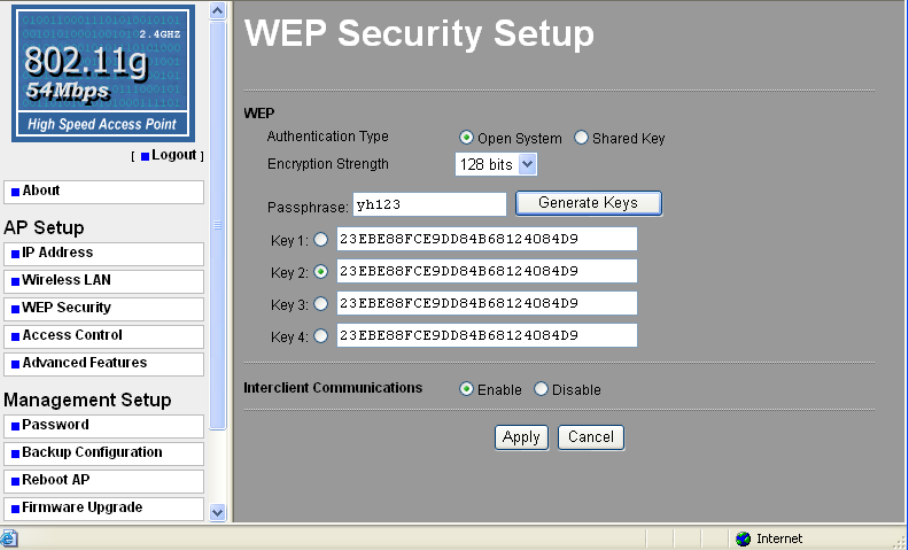Select Open System authentication type
The width and height of the screenshot is (908, 550).
pos(466,138)
